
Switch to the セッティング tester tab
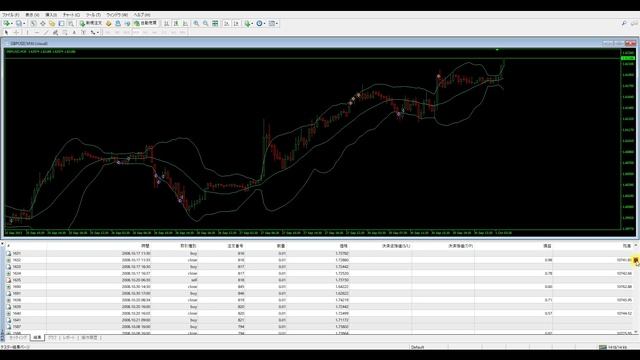pos(18,338)
